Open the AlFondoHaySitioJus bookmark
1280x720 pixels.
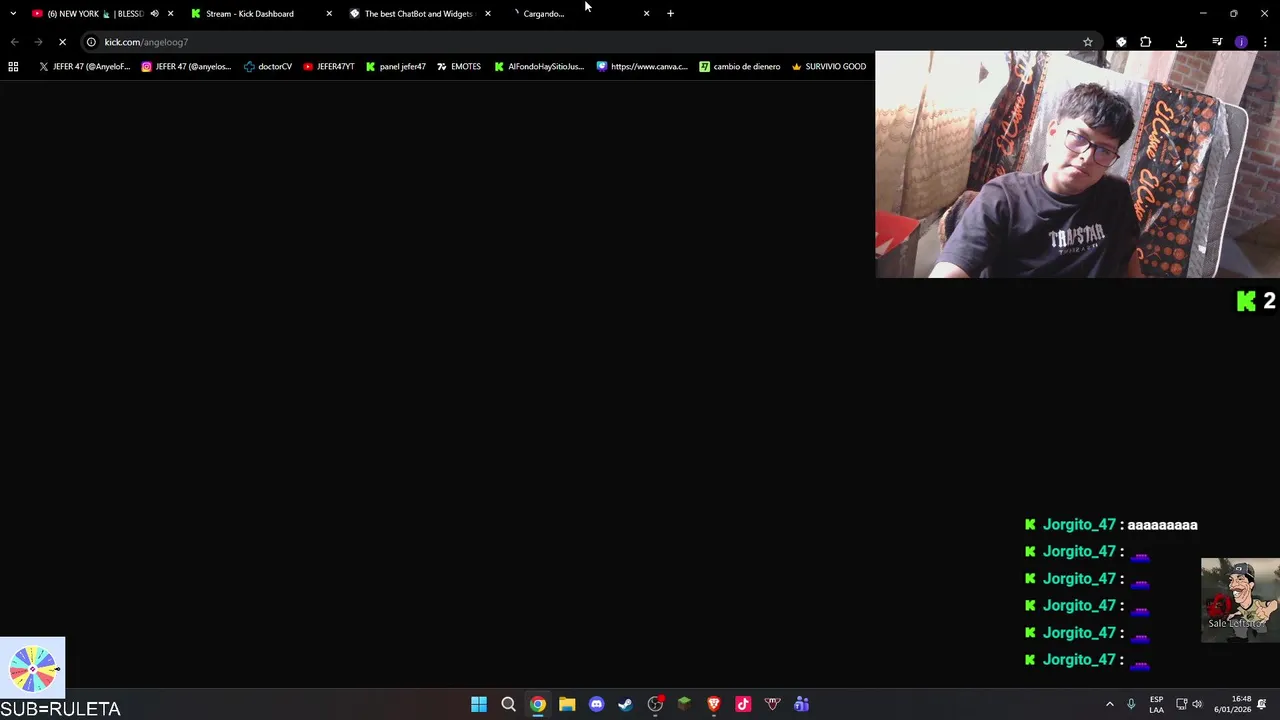pos(539,67)
